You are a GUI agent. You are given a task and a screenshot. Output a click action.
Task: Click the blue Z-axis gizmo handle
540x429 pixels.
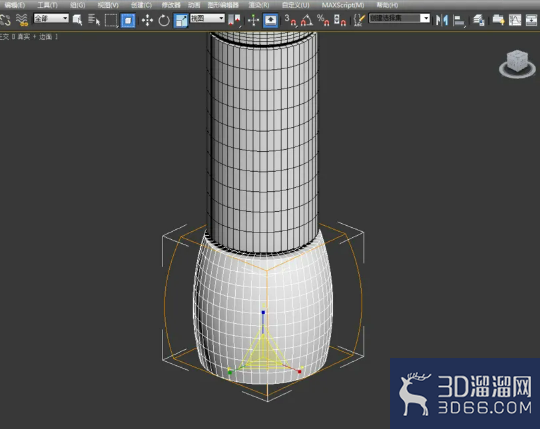coord(263,312)
